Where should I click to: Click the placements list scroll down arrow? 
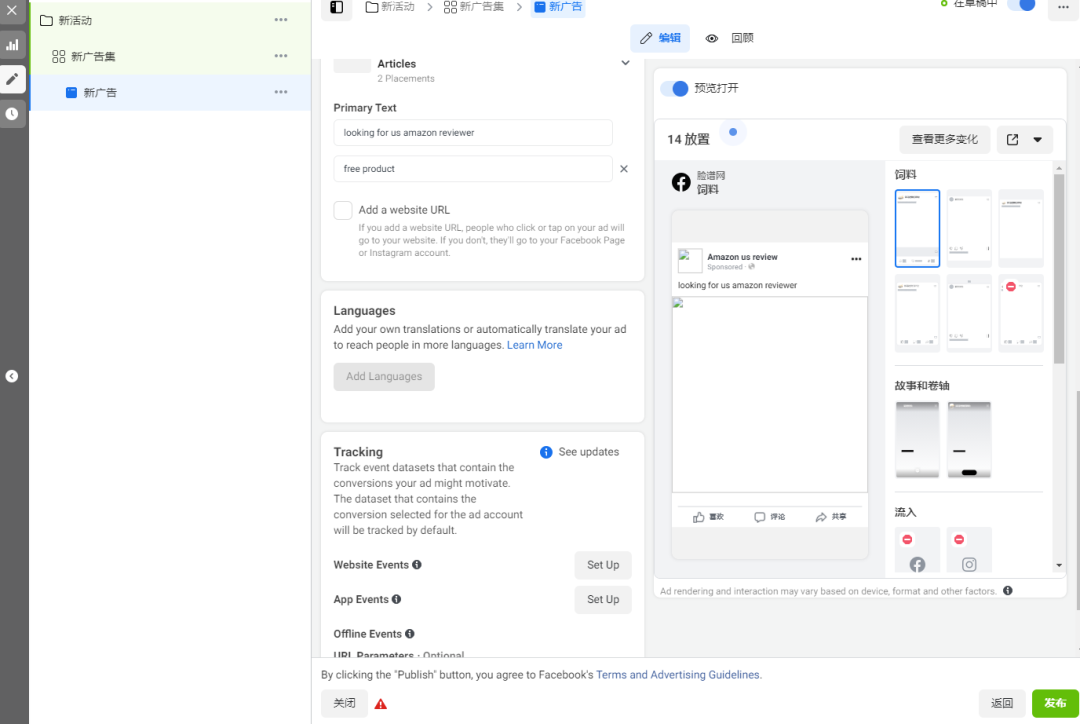(x=1059, y=566)
